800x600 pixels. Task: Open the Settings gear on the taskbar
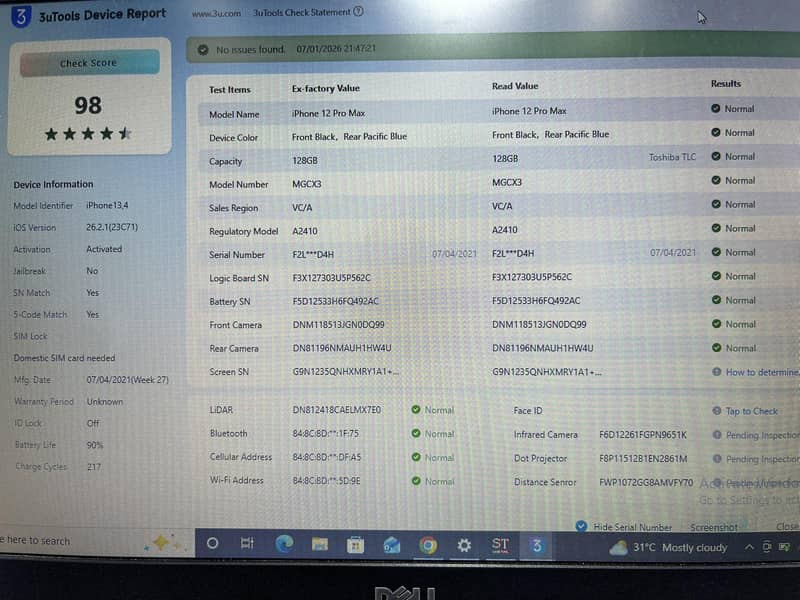[x=464, y=545]
